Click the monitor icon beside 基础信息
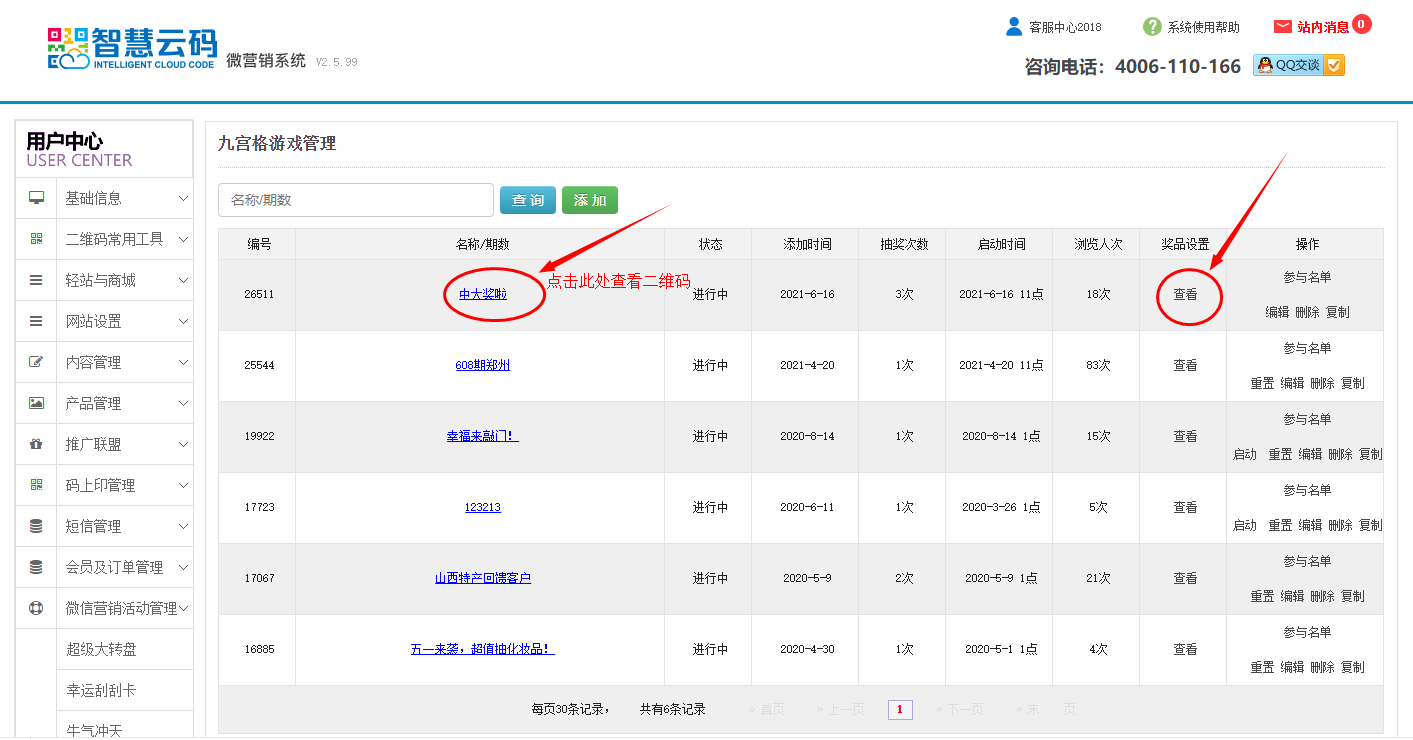This screenshot has width=1413, height=740. 36,198
